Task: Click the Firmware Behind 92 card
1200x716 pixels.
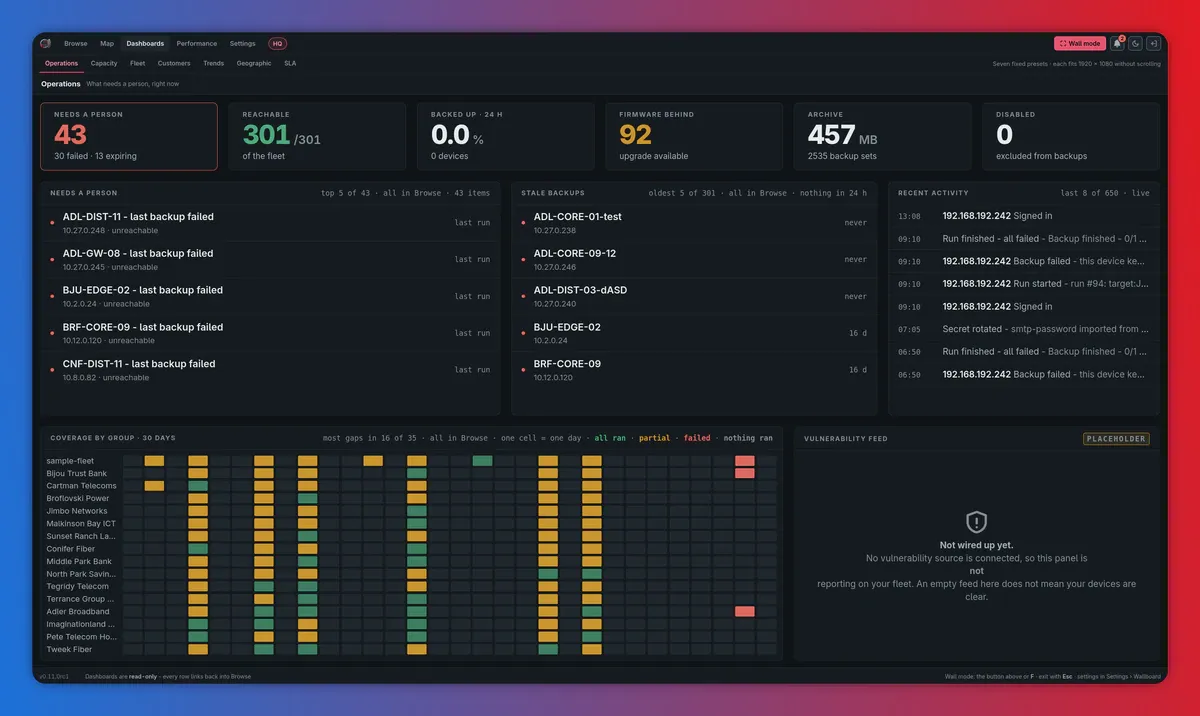Action: pos(694,136)
